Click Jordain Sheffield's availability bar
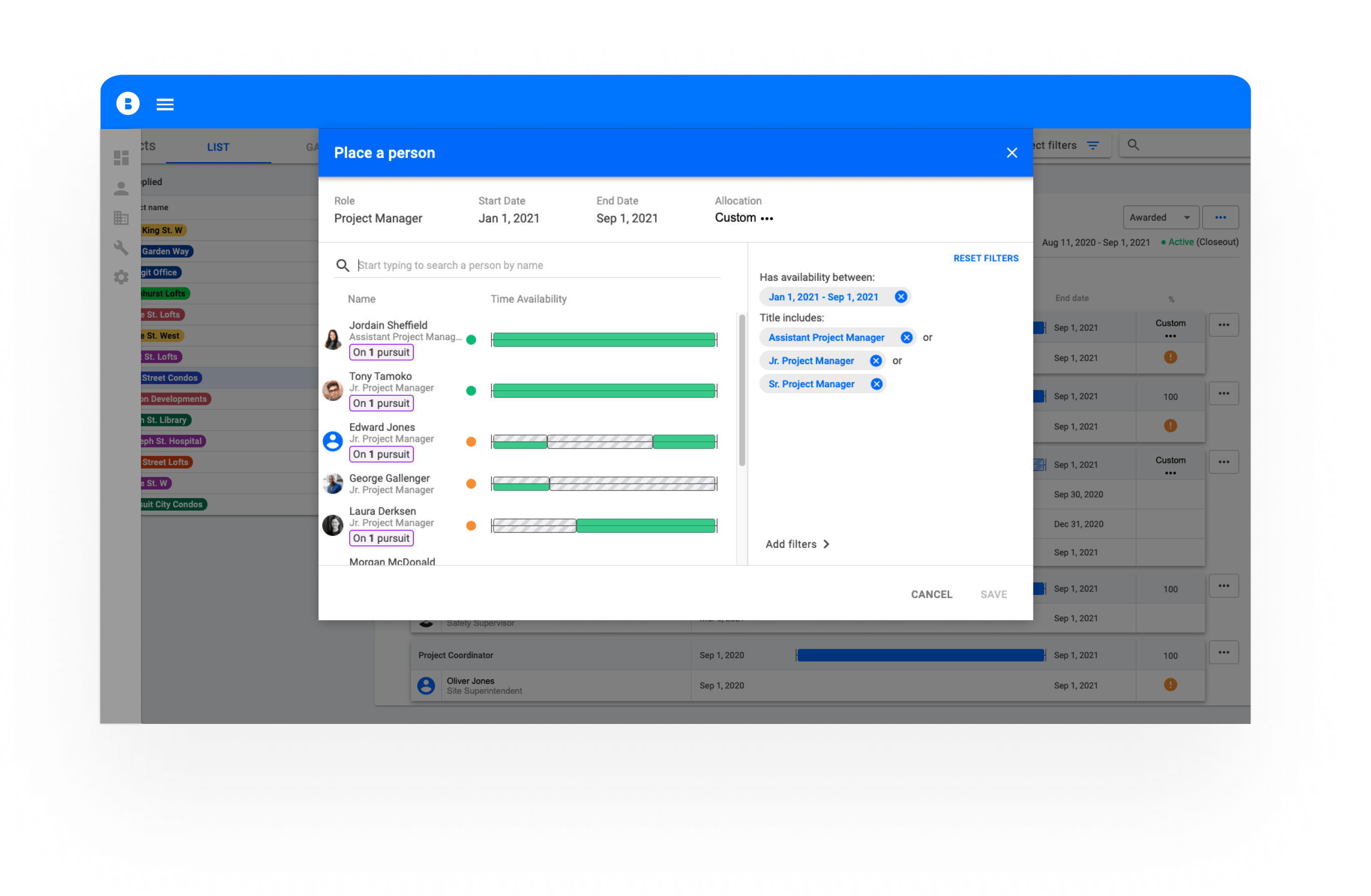The image size is (1371, 896). coord(603,340)
